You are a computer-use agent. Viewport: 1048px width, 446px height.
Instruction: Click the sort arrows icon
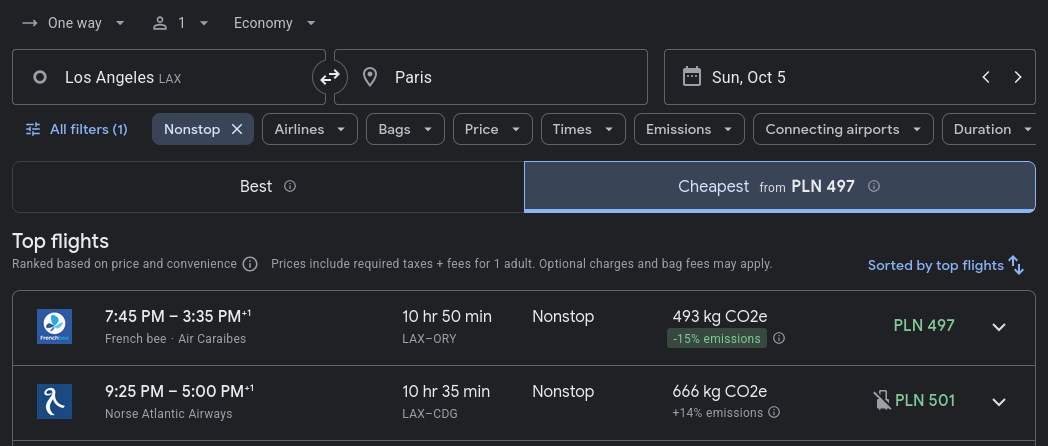(x=1016, y=265)
